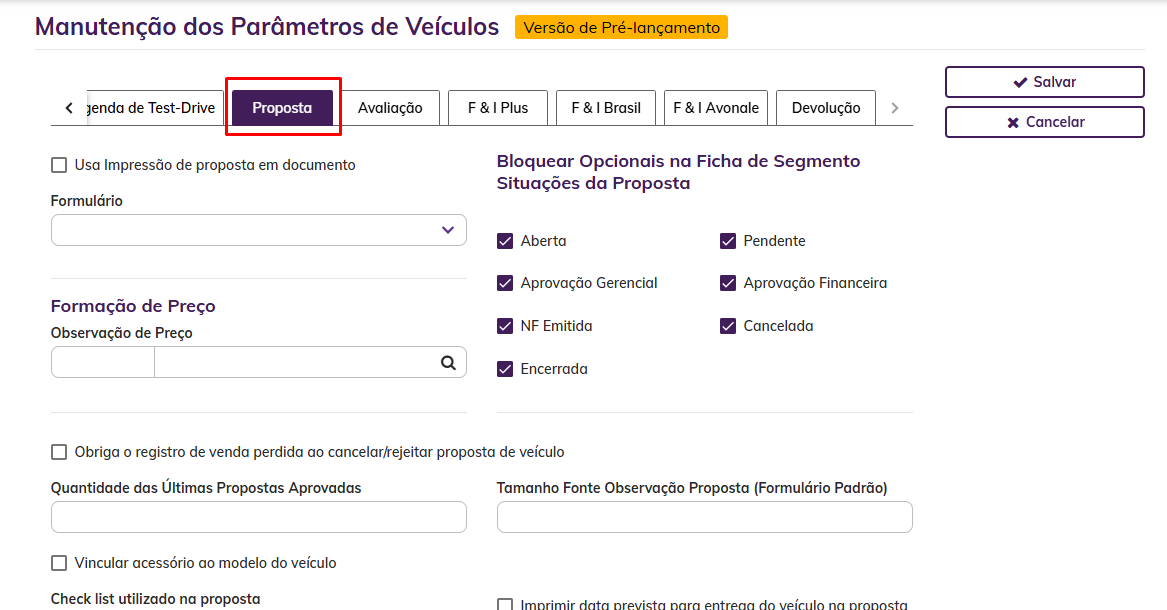Select the Devolução tab
The image size is (1167, 610).
[x=826, y=108]
